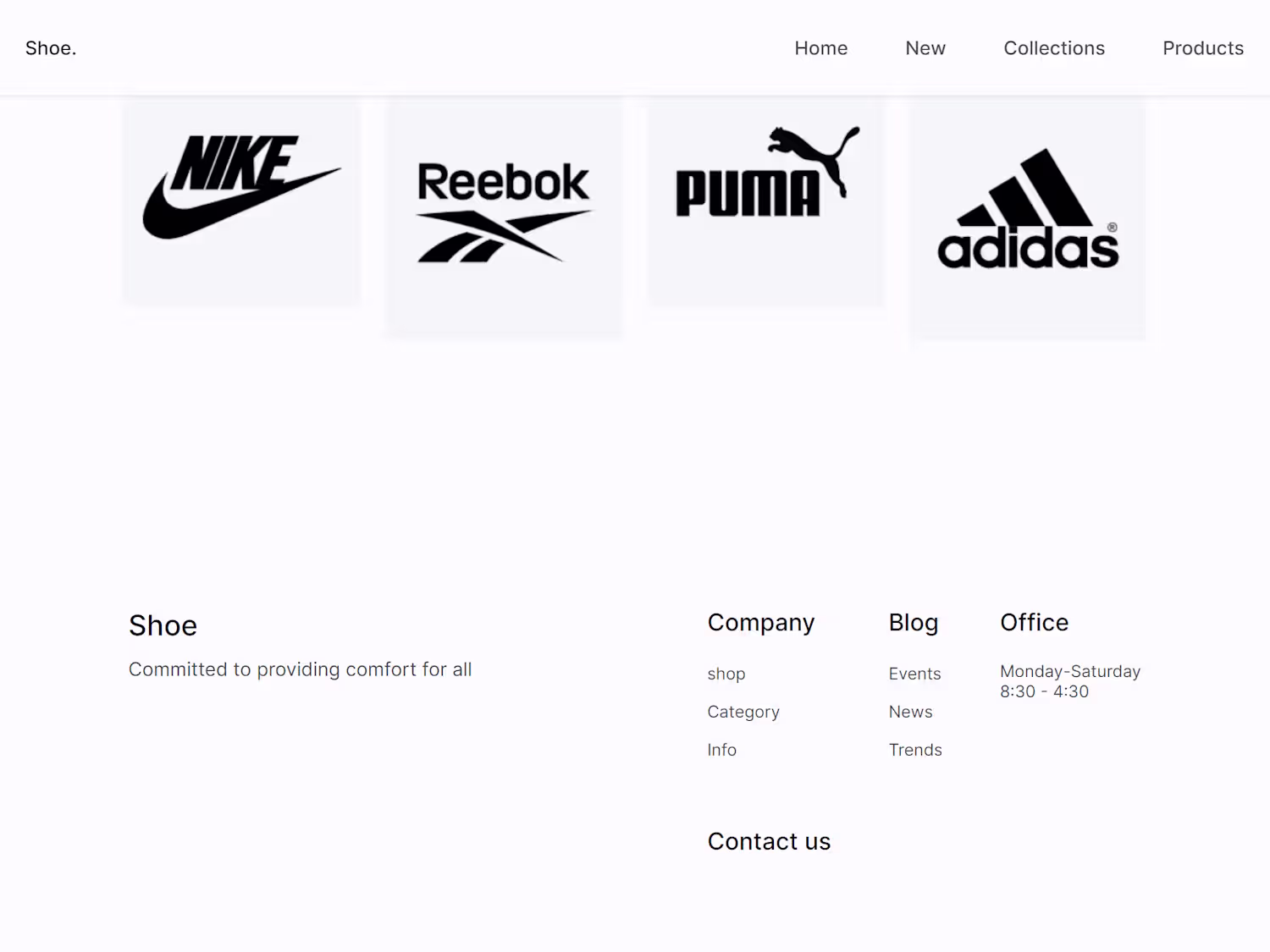Go to the Home nav item
Screen dimensions: 1270x952
pos(821,48)
